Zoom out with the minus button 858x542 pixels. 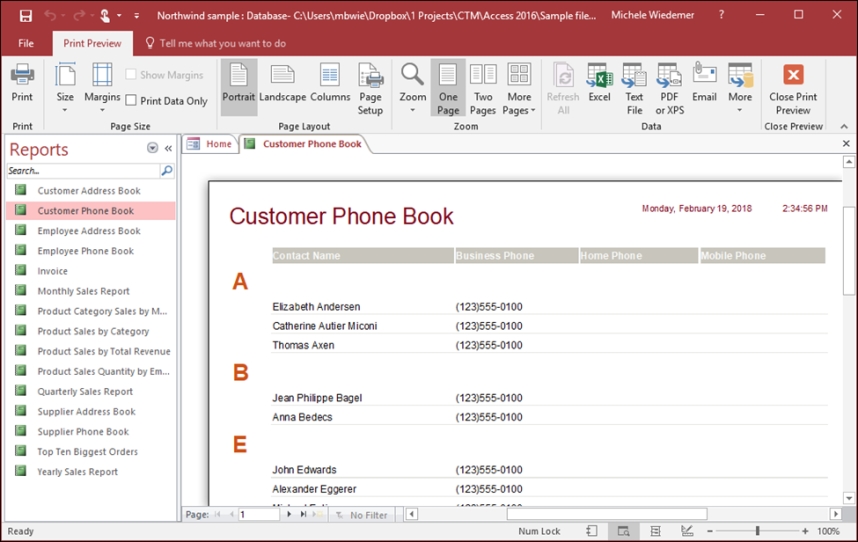point(710,531)
